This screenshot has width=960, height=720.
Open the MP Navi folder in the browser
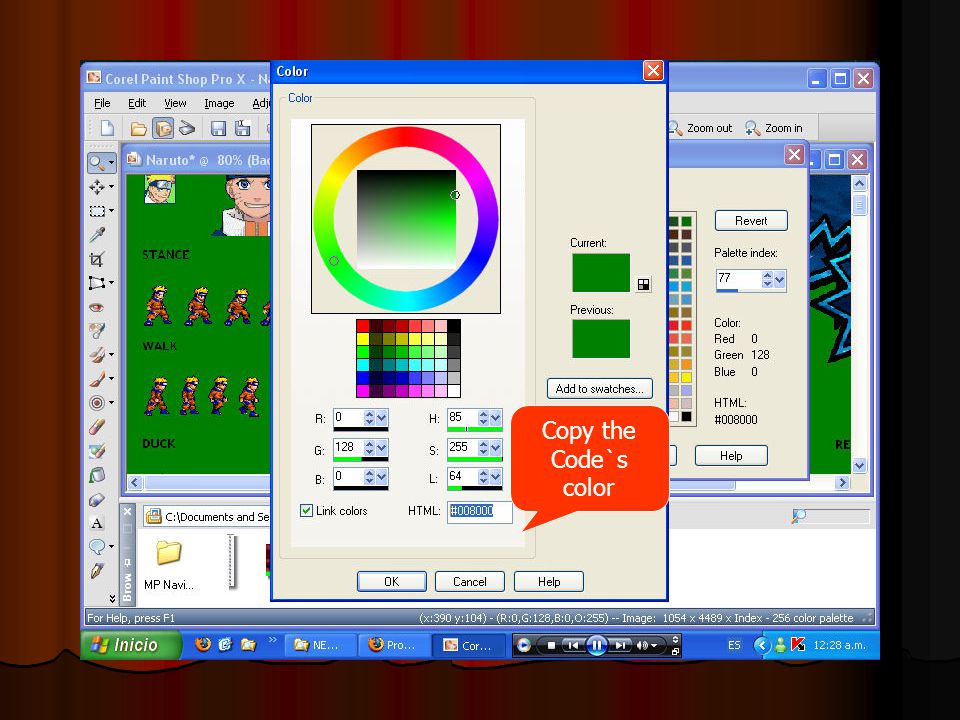coord(168,565)
